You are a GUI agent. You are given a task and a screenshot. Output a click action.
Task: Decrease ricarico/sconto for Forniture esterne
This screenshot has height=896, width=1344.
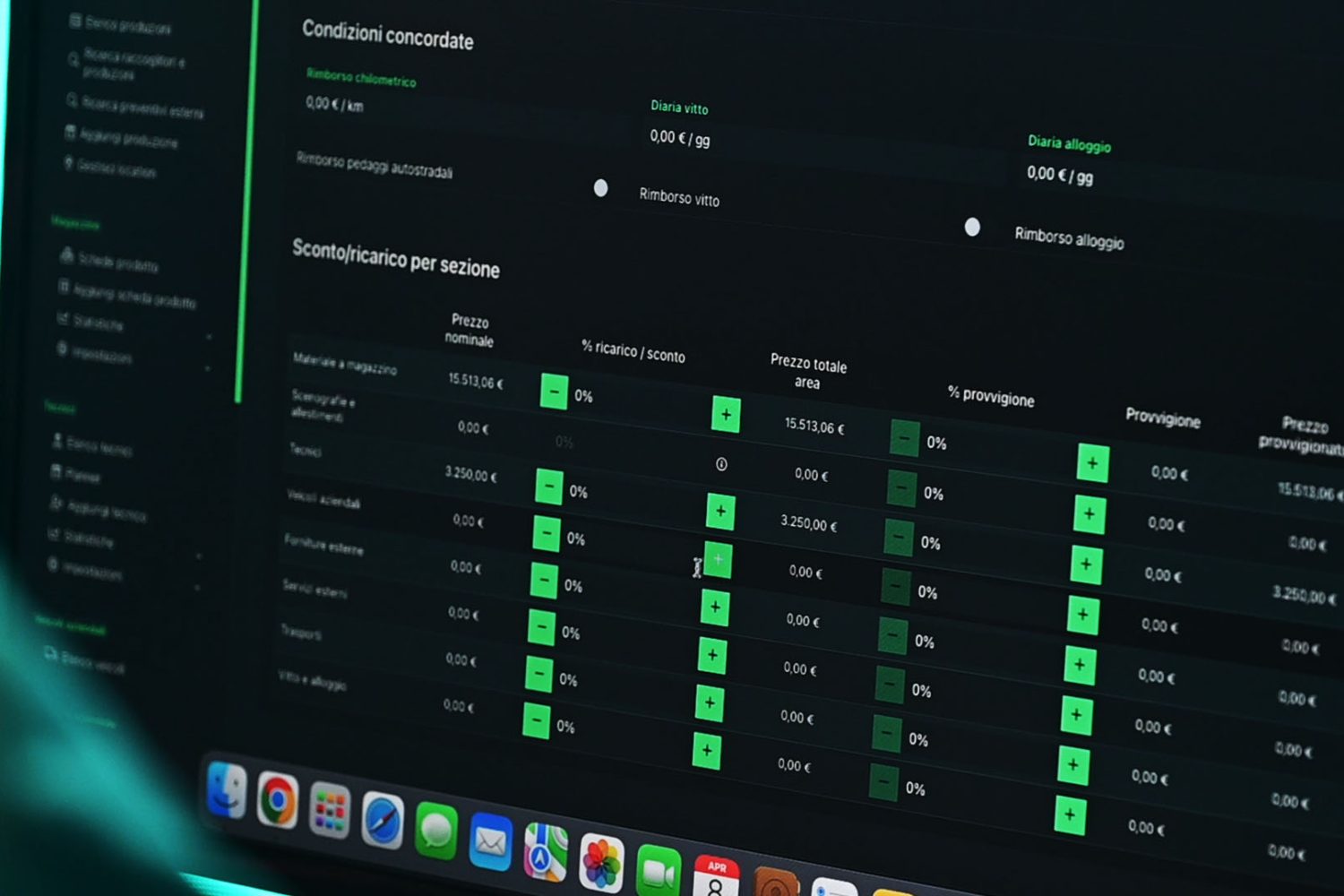[x=543, y=581]
